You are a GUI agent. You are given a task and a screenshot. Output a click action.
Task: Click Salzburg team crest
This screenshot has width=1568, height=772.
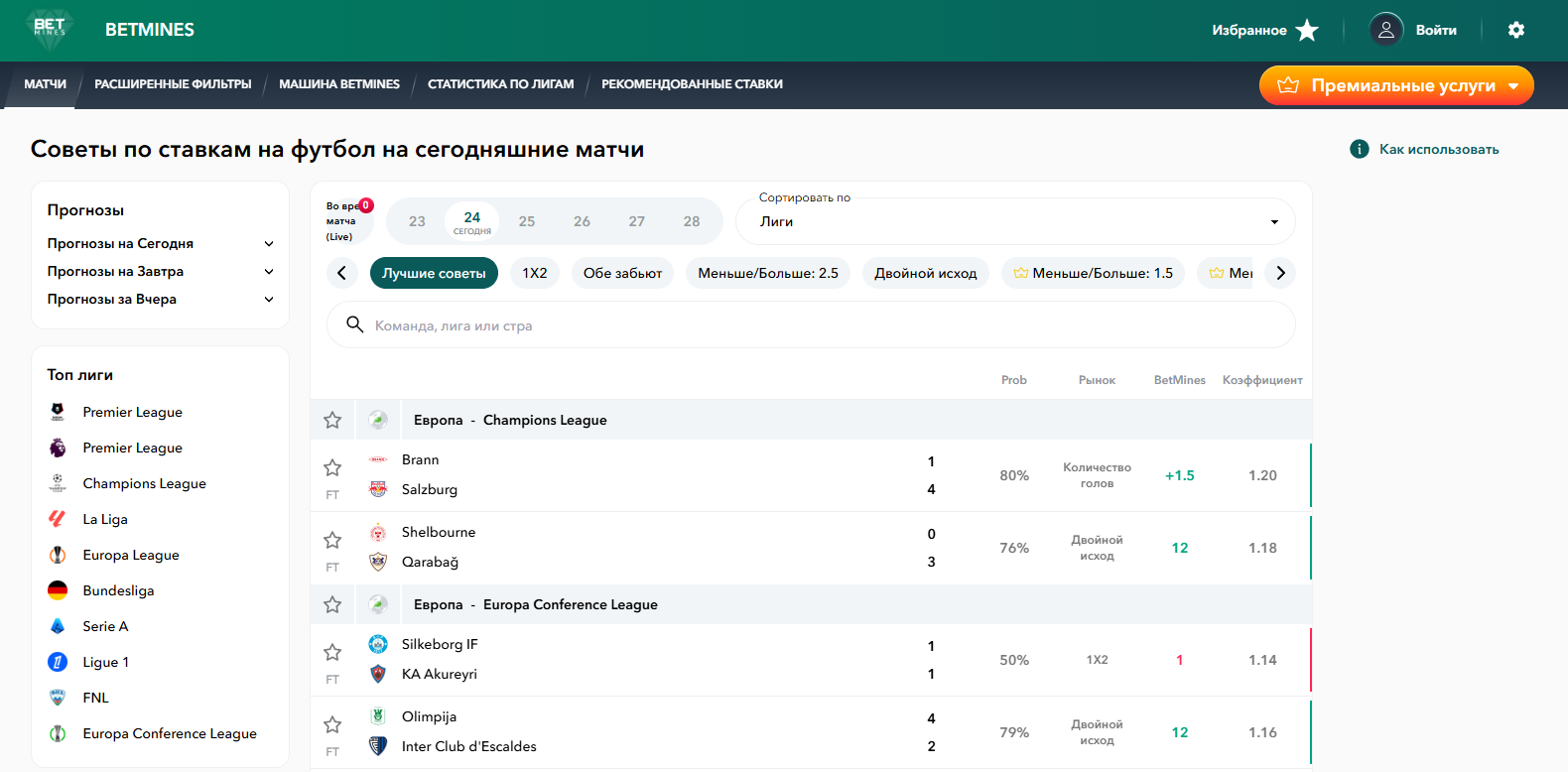coord(378,489)
